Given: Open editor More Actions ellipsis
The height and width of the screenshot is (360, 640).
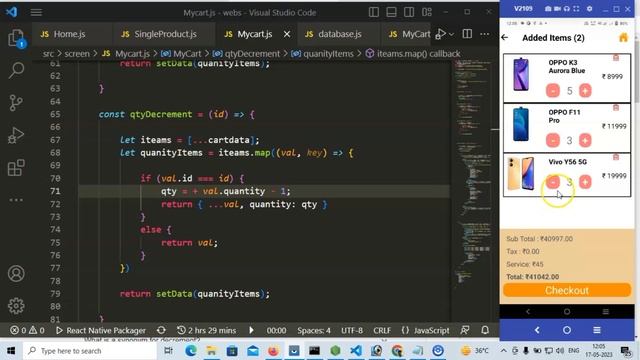Looking at the screenshot, I should pyautogui.click(x=484, y=34).
